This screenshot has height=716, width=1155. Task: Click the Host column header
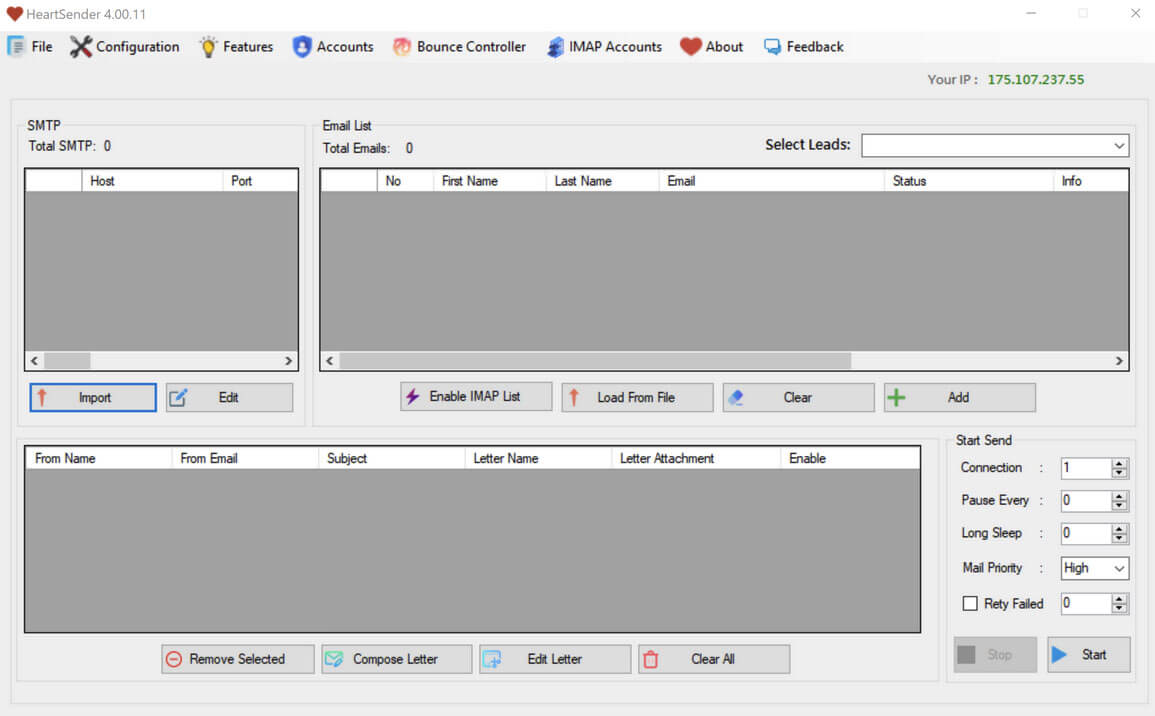point(152,180)
